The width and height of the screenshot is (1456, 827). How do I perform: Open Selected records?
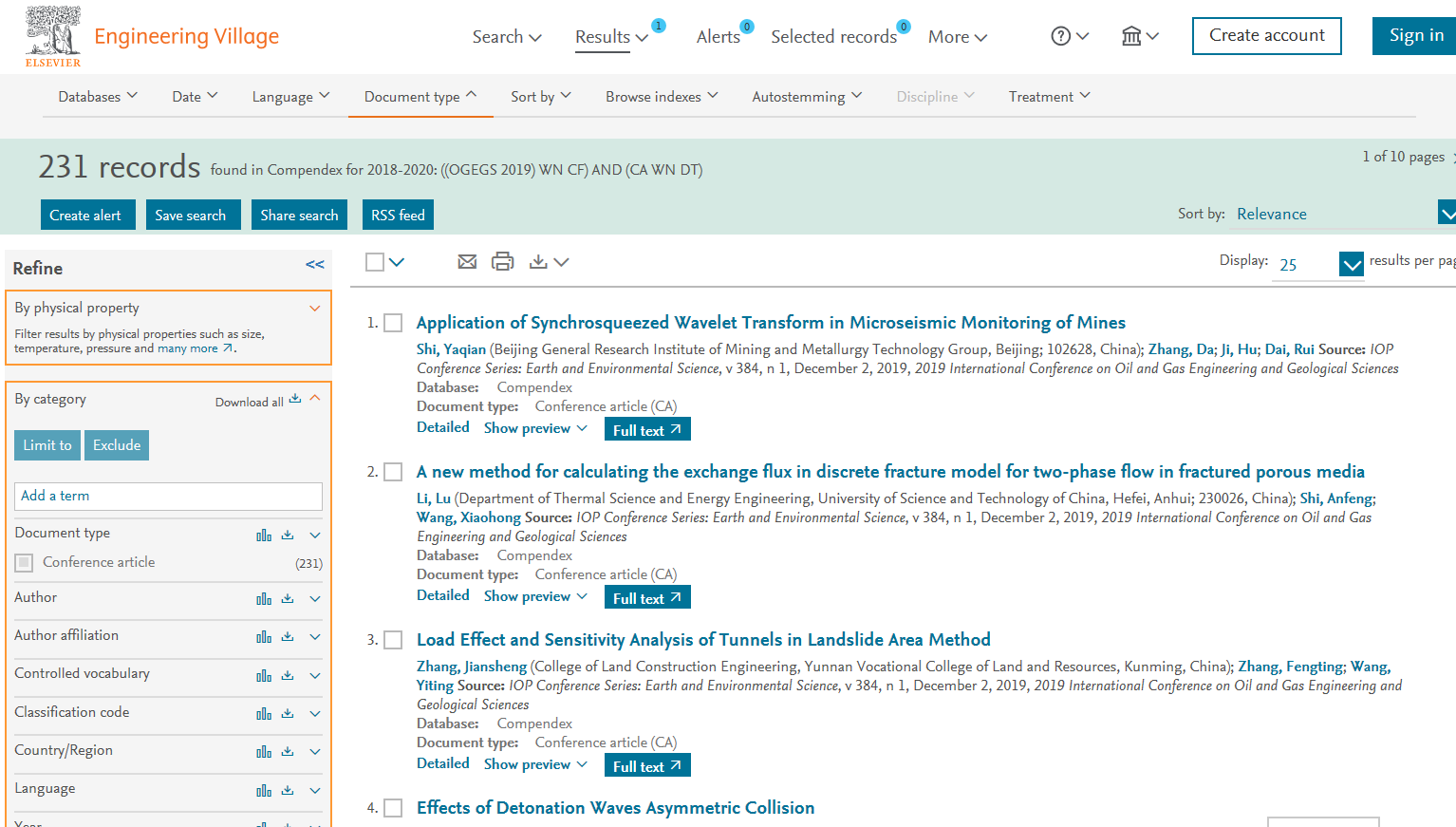pyautogui.click(x=833, y=37)
